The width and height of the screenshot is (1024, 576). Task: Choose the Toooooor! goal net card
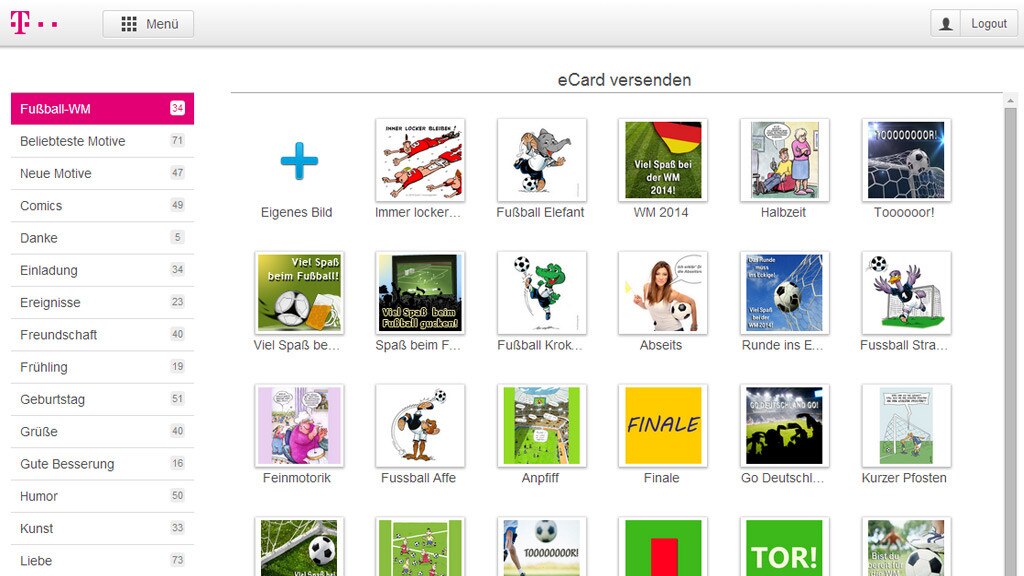tap(905, 160)
